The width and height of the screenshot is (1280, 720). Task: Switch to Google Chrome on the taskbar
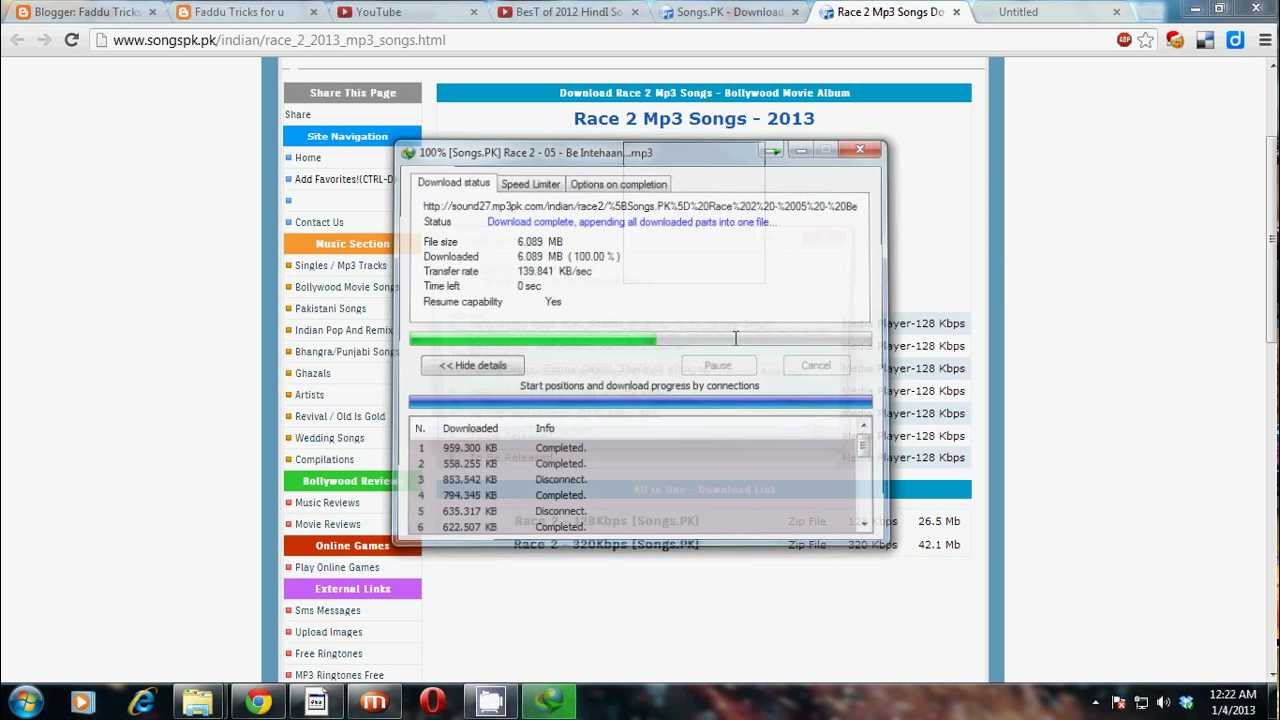point(258,702)
